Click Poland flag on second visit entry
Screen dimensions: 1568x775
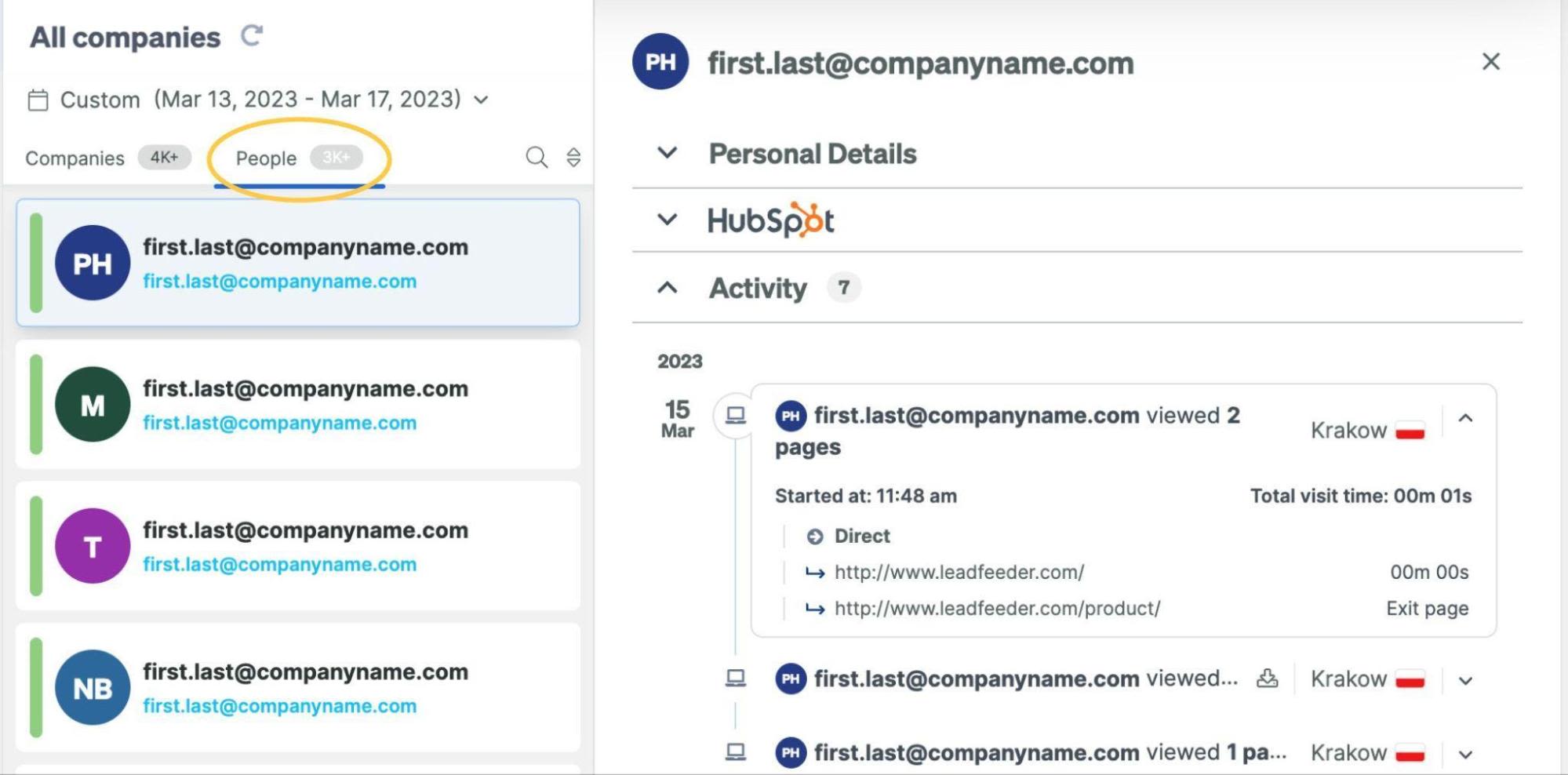click(1410, 680)
